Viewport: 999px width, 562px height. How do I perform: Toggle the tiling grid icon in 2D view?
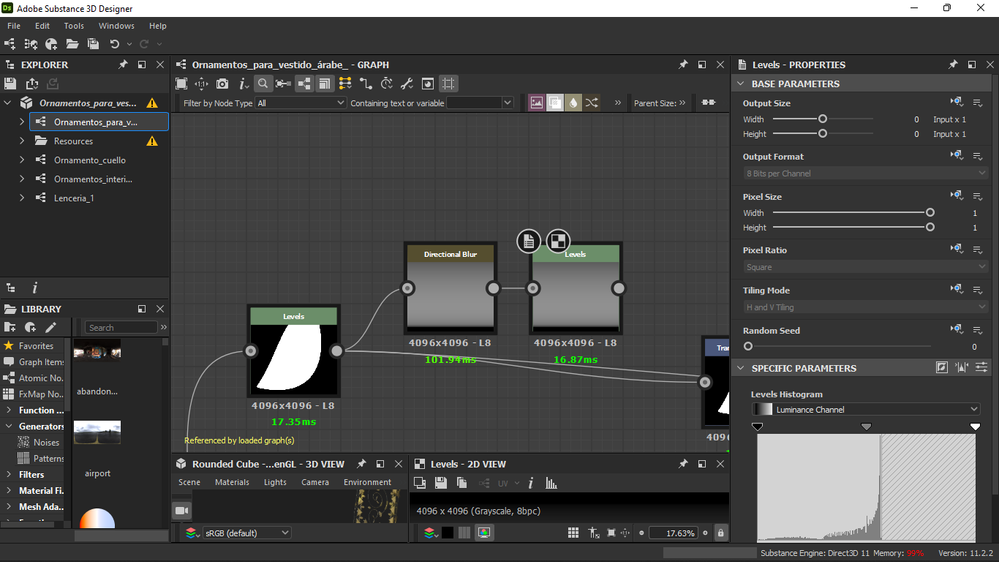click(573, 533)
